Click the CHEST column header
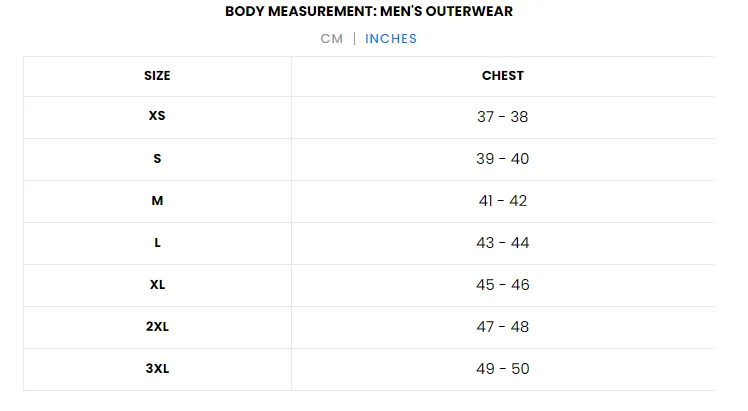Image resolution: width=748 pixels, height=411 pixels. [503, 76]
